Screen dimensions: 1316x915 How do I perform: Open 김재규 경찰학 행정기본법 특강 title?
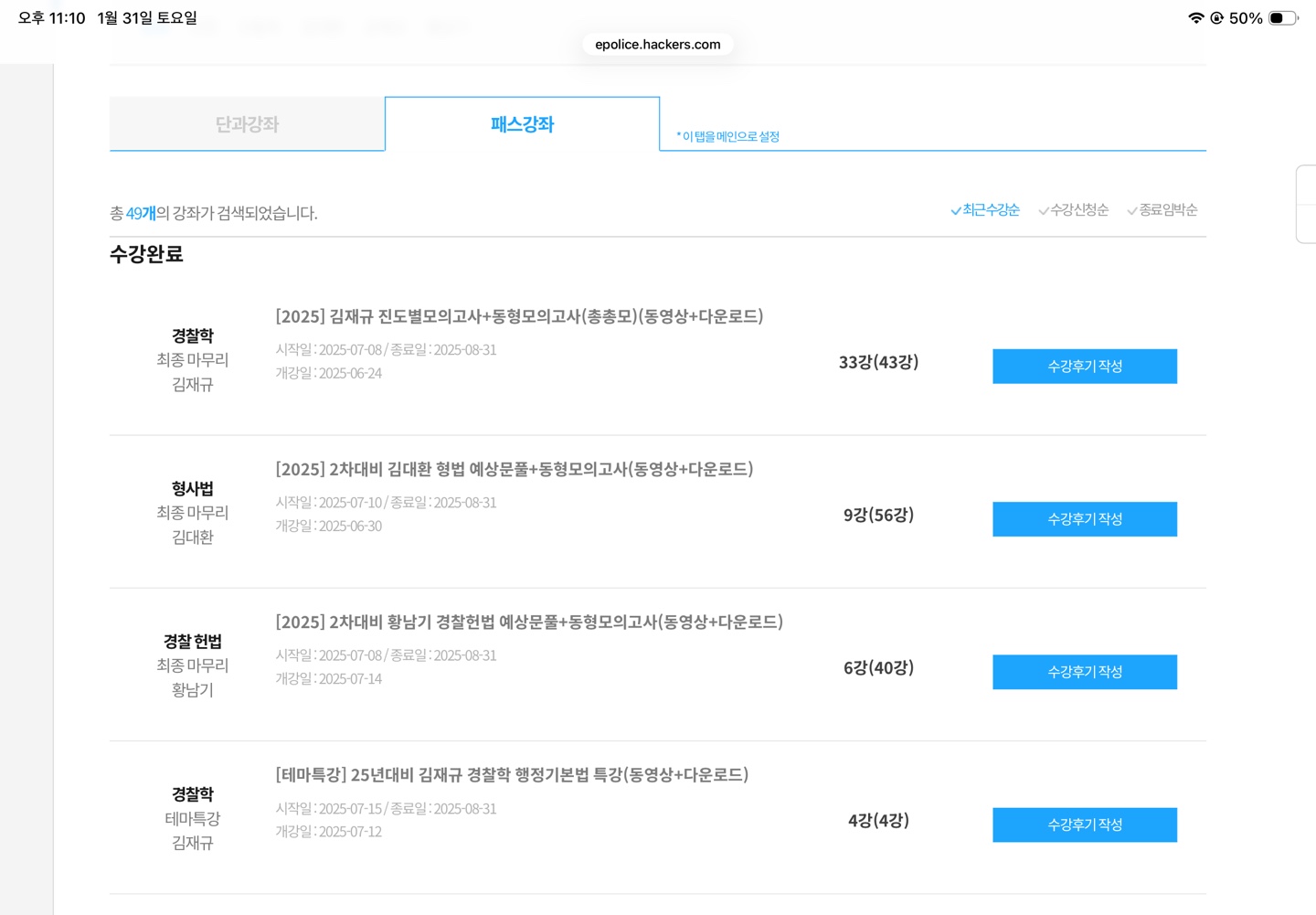point(512,774)
